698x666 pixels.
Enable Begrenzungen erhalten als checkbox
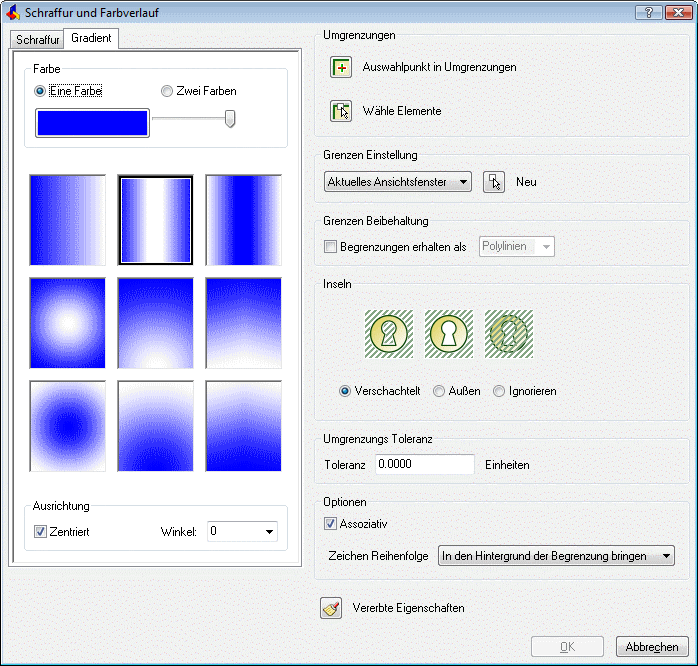click(x=330, y=247)
